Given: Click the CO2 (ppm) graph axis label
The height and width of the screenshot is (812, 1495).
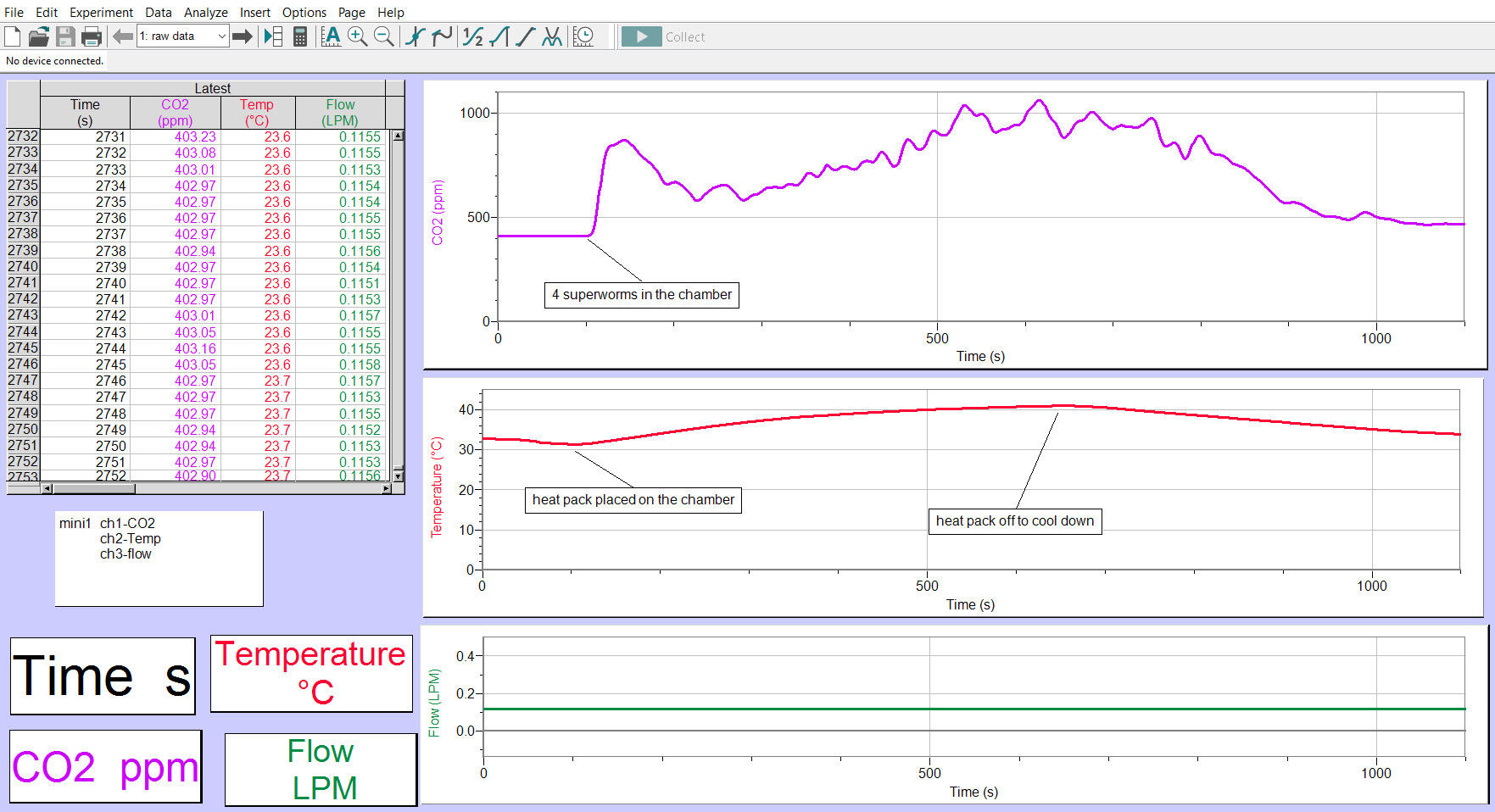Looking at the screenshot, I should [x=438, y=213].
